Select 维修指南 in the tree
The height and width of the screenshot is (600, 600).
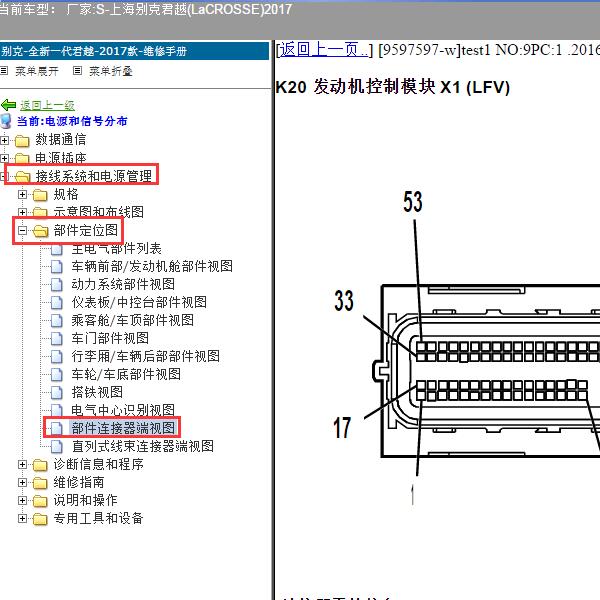pos(79,482)
